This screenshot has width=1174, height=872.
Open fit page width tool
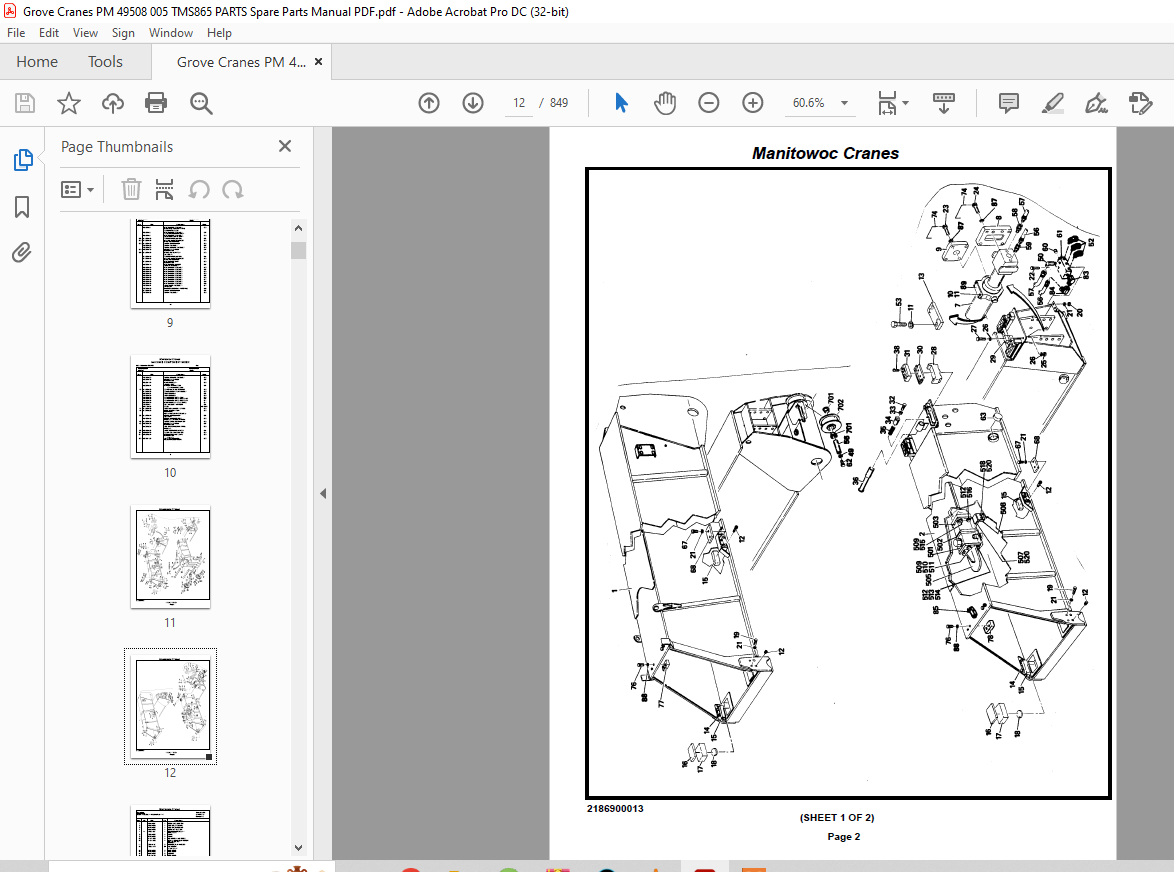click(x=886, y=103)
